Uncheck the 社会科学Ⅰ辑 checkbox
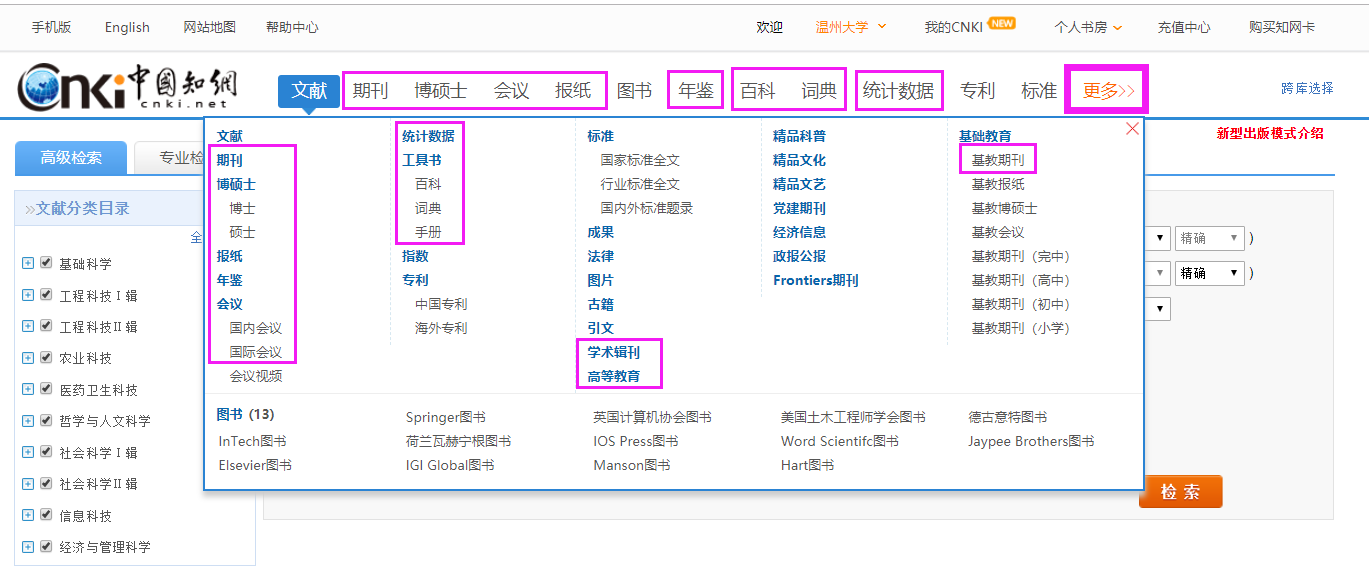Image resolution: width=1369 pixels, height=575 pixels. click(x=46, y=452)
